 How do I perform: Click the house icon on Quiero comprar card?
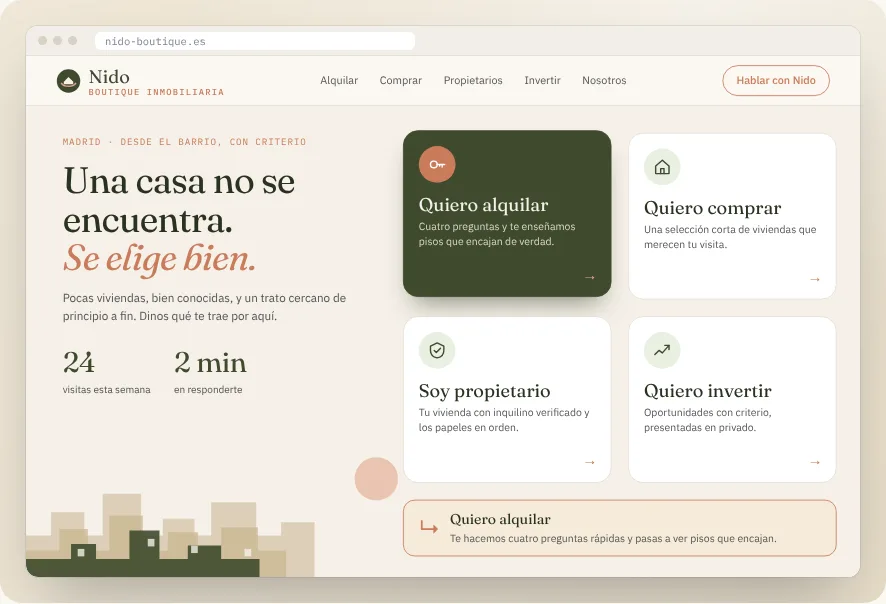[x=662, y=167]
